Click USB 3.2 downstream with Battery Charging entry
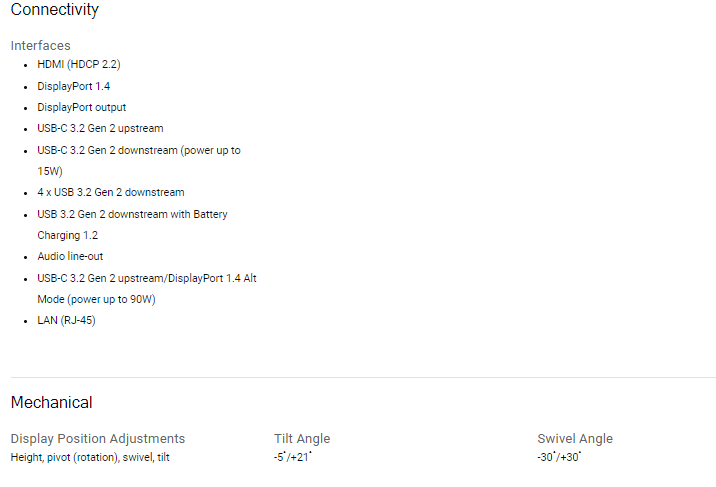Screen dimensions: 716x487 coord(132,225)
